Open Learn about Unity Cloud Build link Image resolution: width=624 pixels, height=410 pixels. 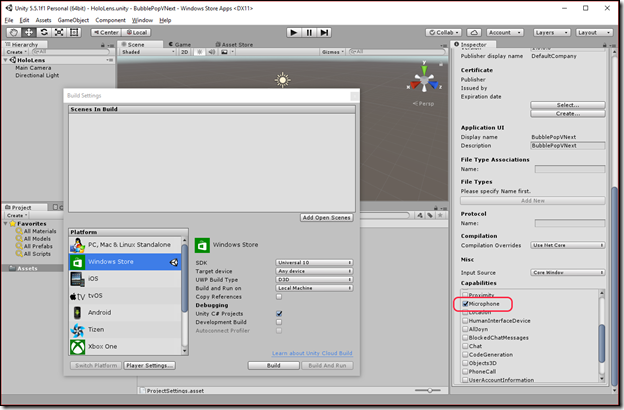[x=312, y=353]
